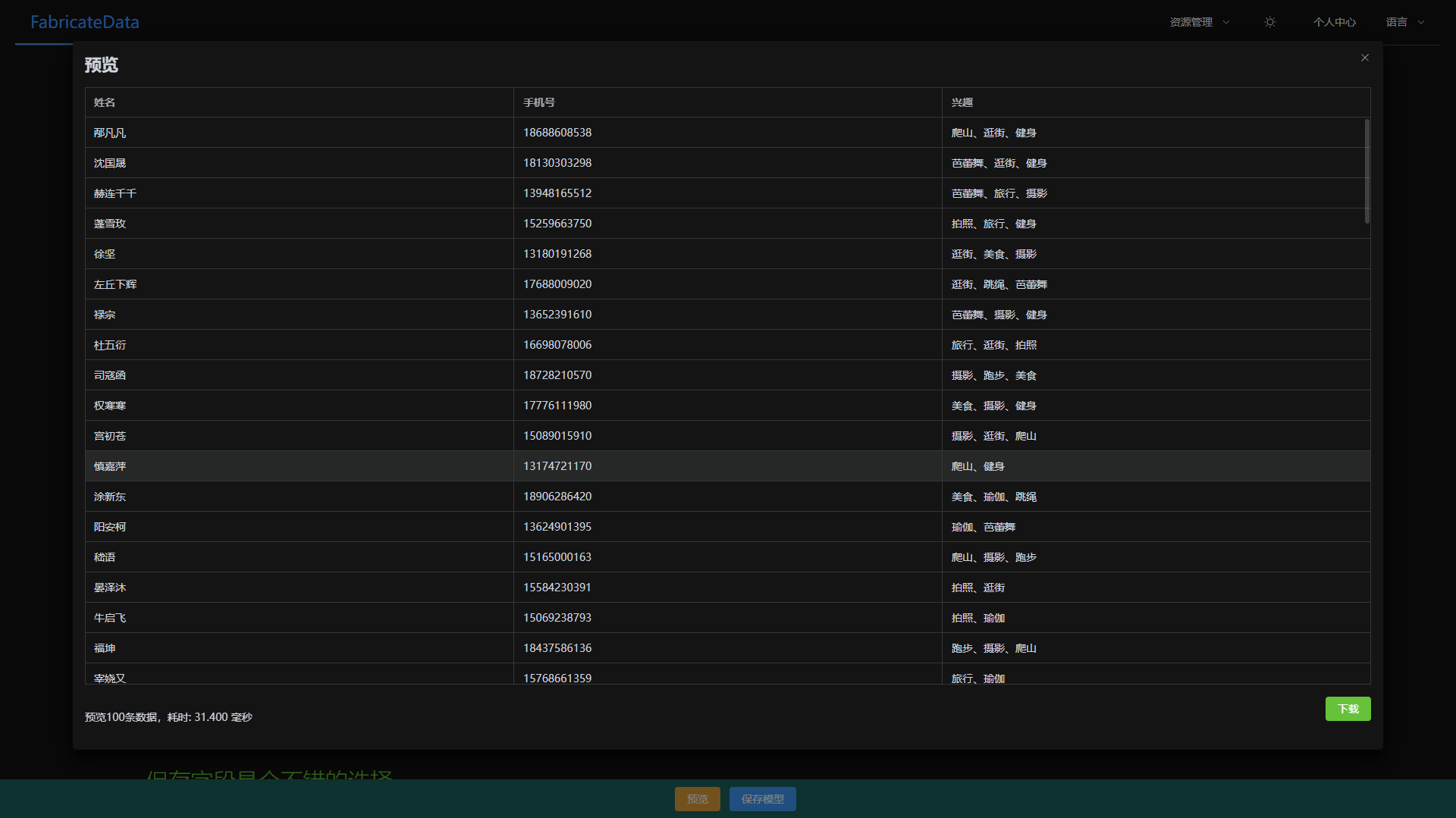Select the name 牛启飞
The height and width of the screenshot is (818, 1456).
110,618
